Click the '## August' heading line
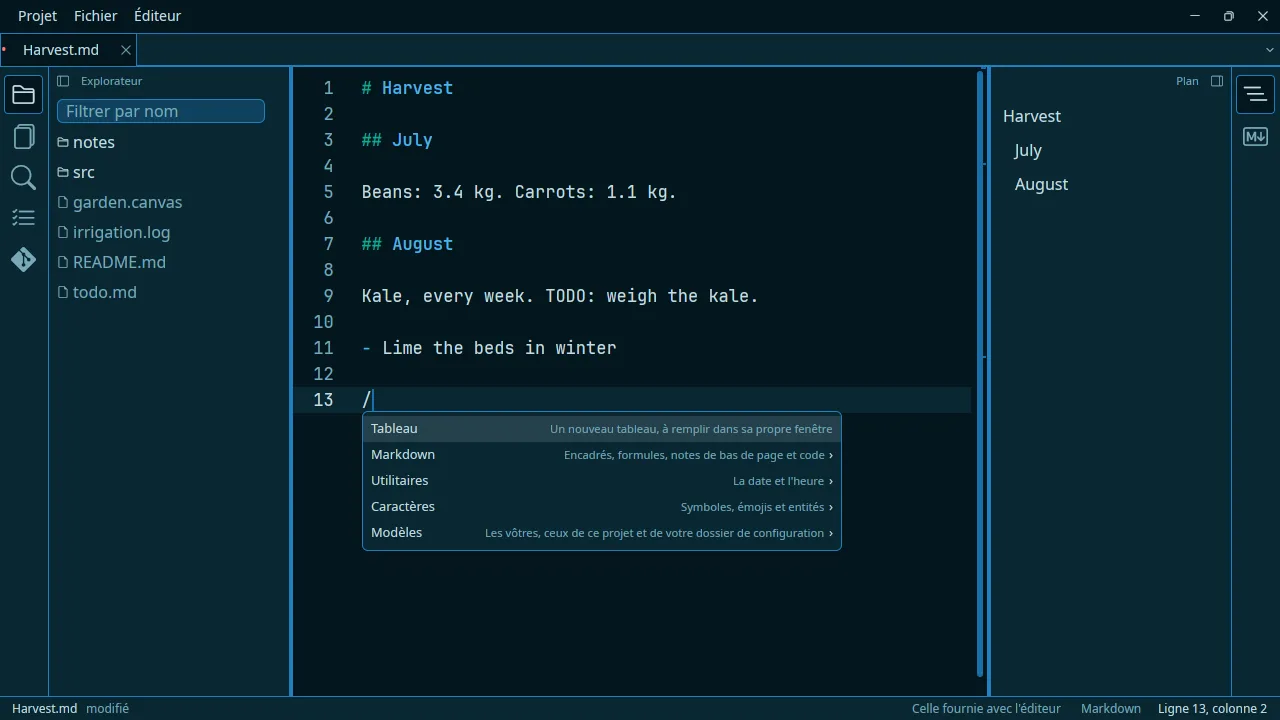 407,244
